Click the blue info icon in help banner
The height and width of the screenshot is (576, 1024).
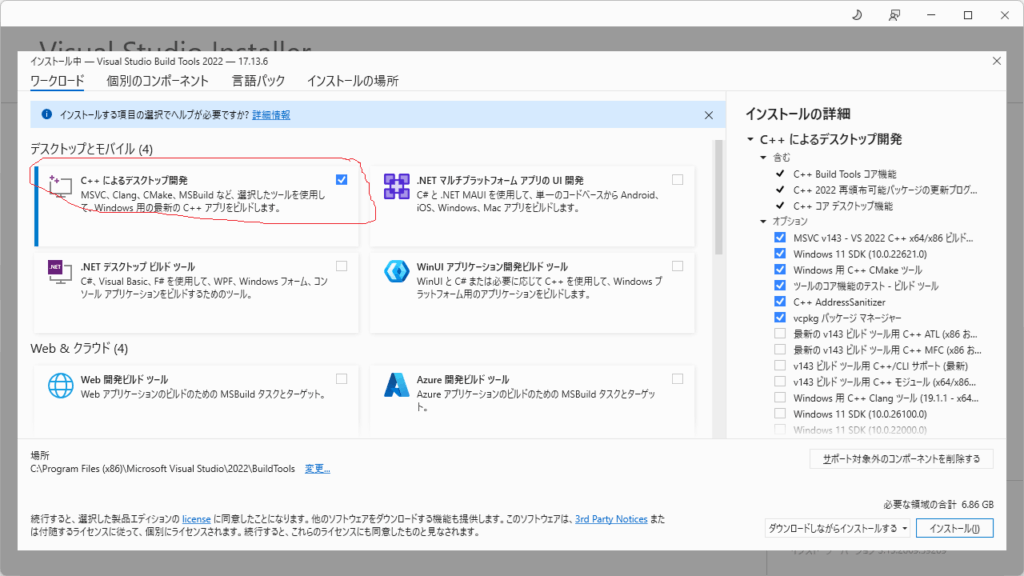pyautogui.click(x=46, y=114)
